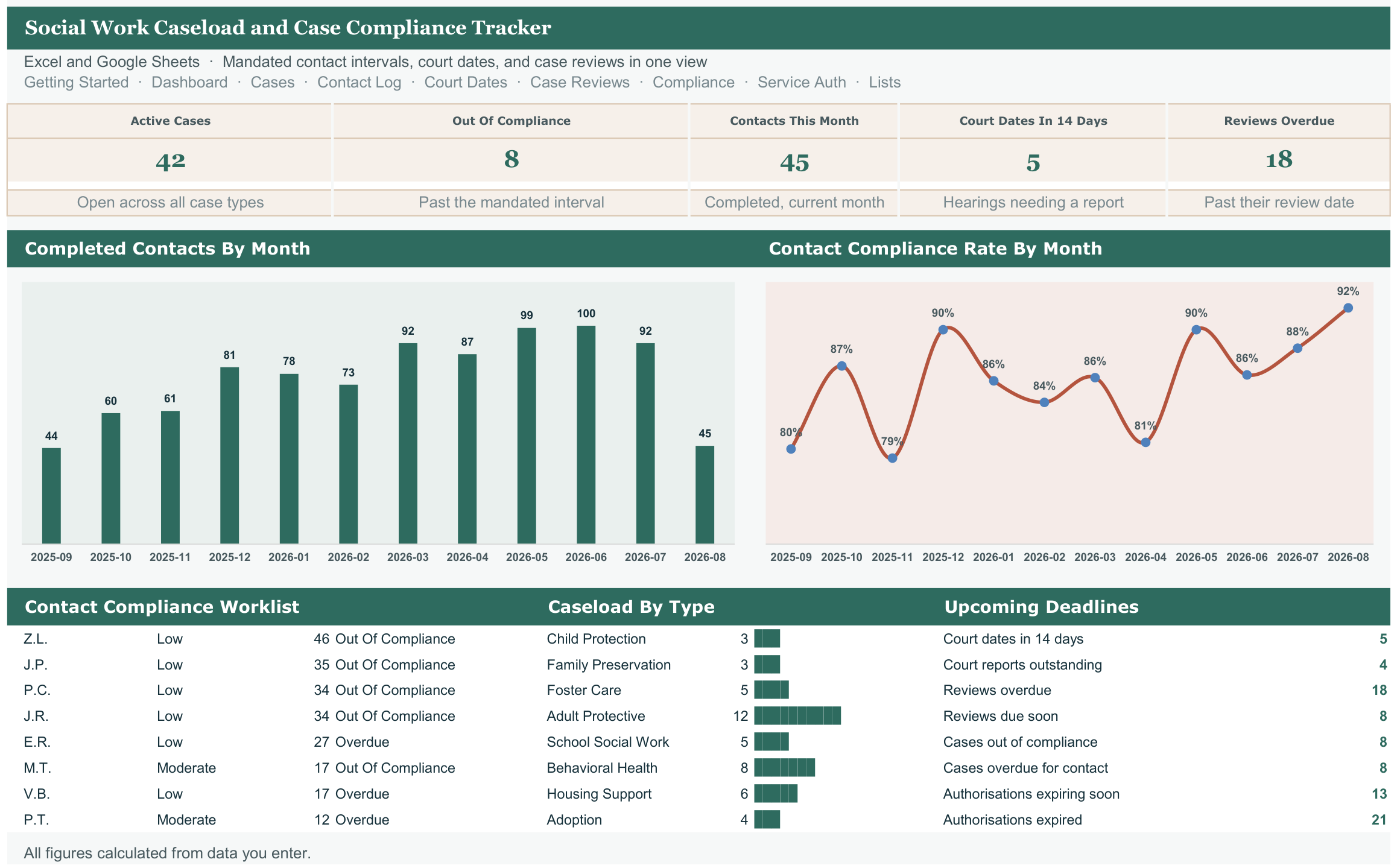Select the 2025-12 compliance point at 90%

[943, 329]
